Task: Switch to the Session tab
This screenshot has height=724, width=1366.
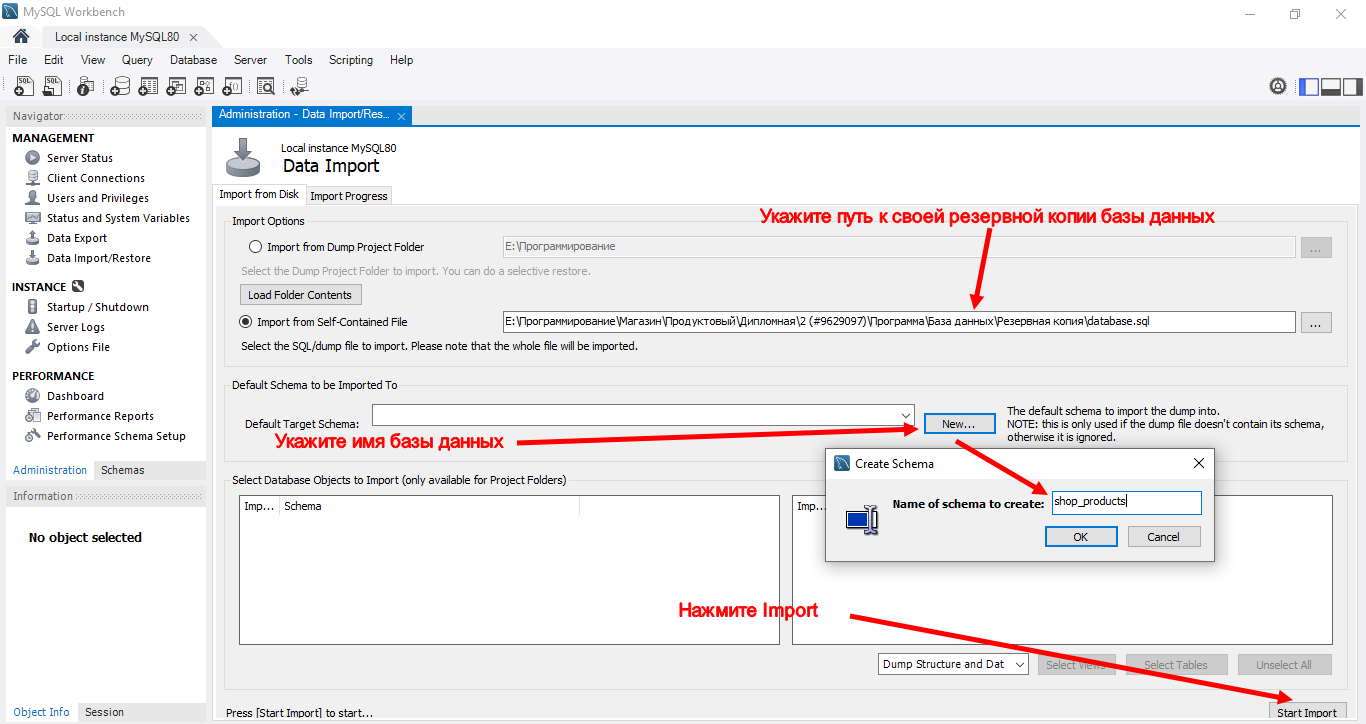Action: pos(104,712)
